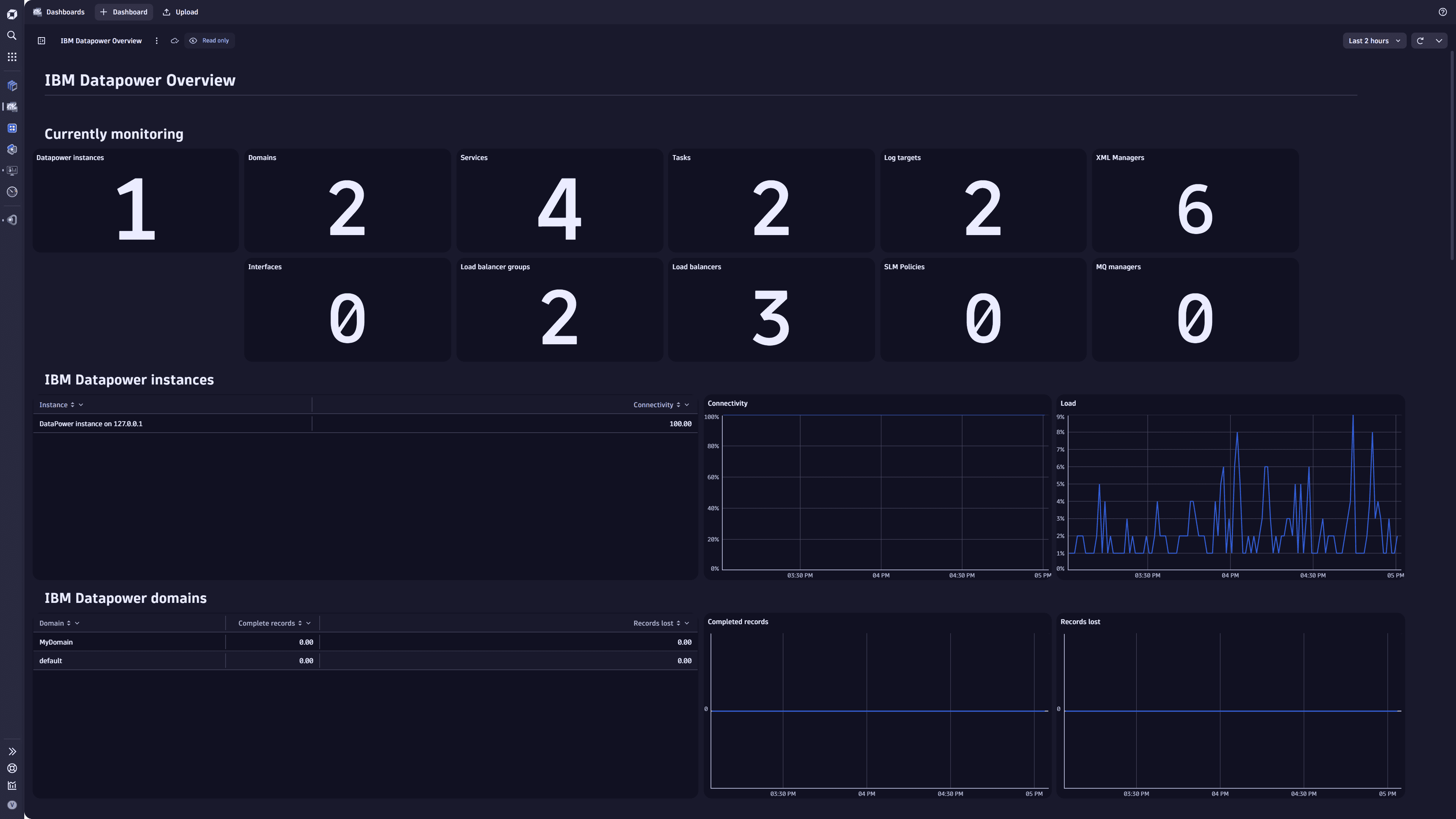Open the hexagon app icon below the workflow icon

tap(12, 149)
